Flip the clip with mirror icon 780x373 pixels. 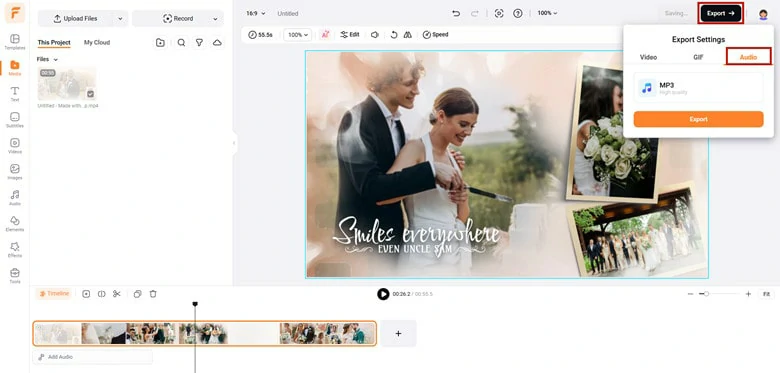tap(407, 35)
